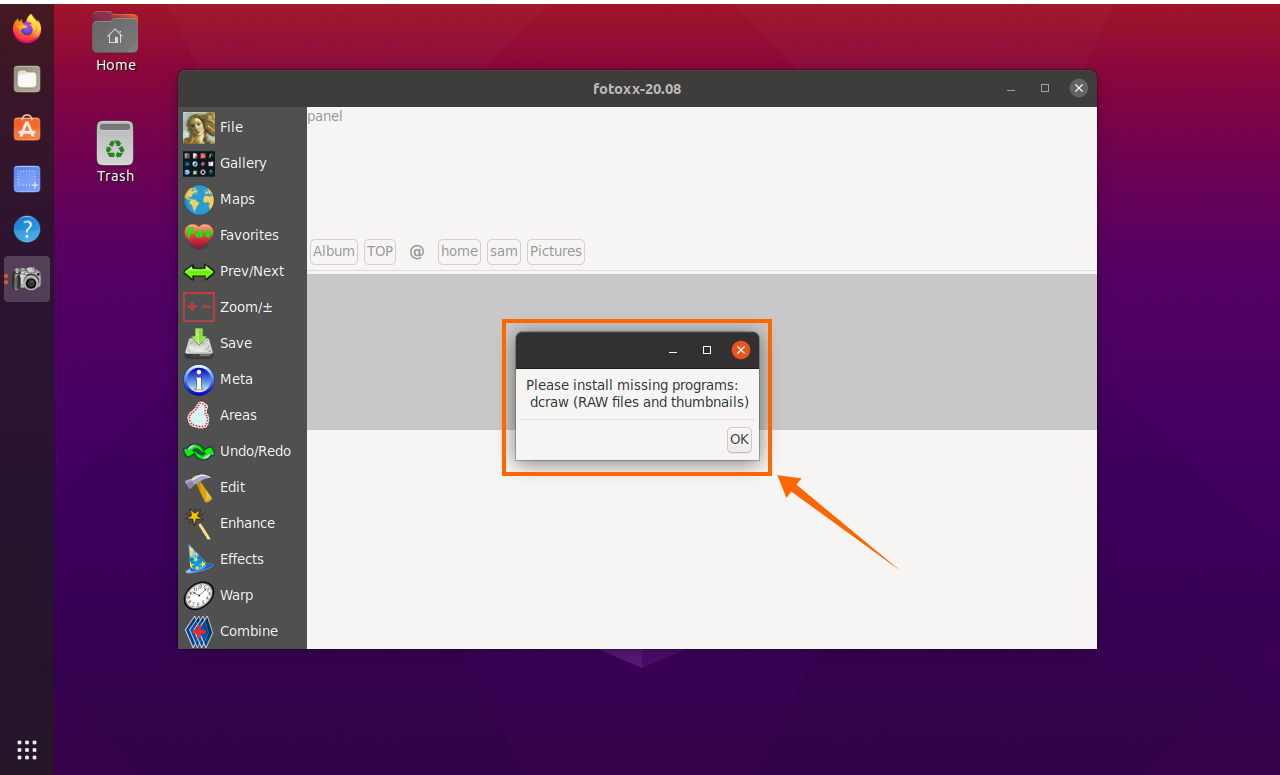The height and width of the screenshot is (775, 1280).
Task: Click the Save icon in sidebar
Action: click(x=199, y=343)
